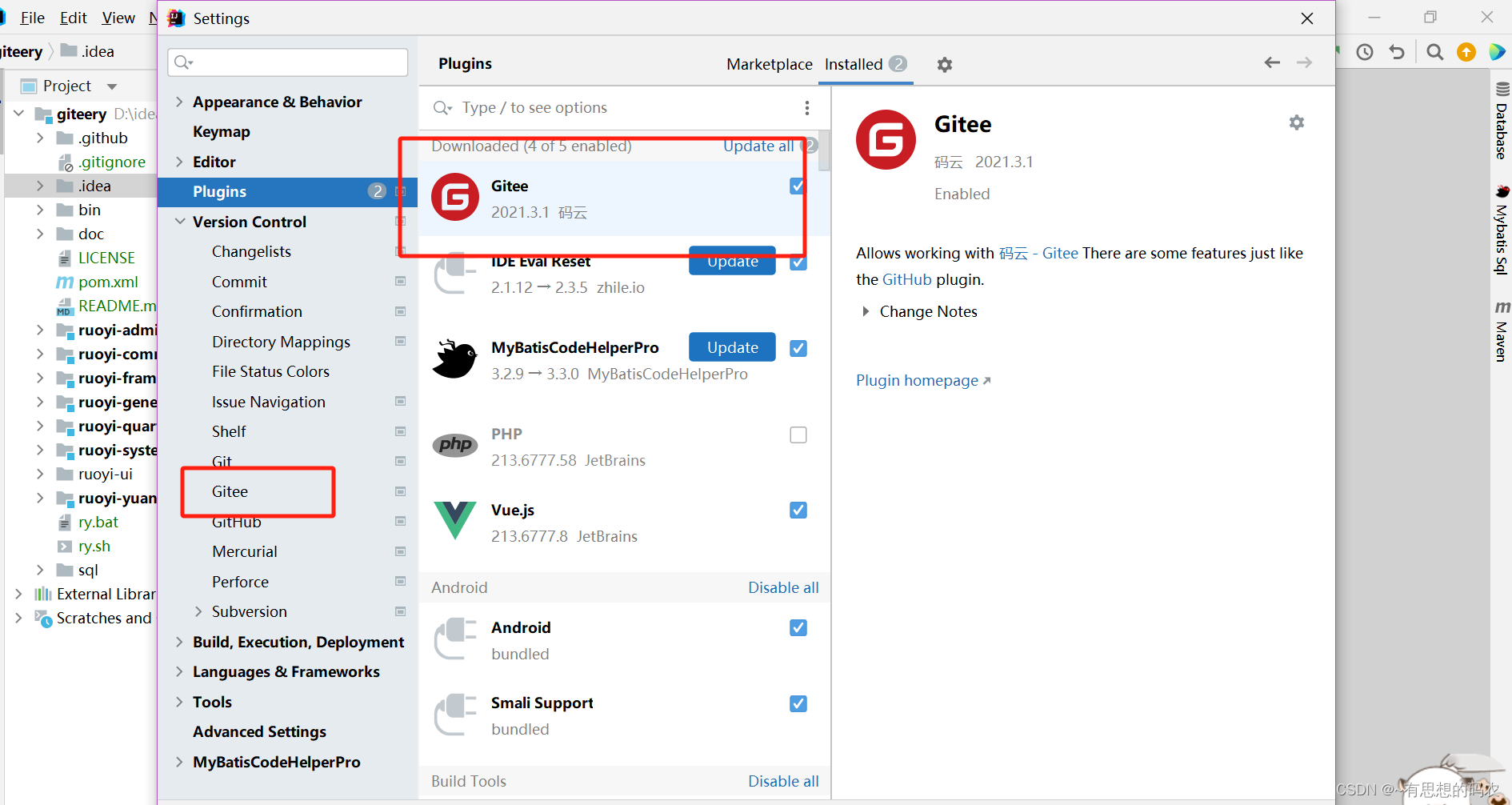This screenshot has height=805, width=1512.
Task: Click the IDE Eval Reset plugin icon
Action: pyautogui.click(x=455, y=274)
